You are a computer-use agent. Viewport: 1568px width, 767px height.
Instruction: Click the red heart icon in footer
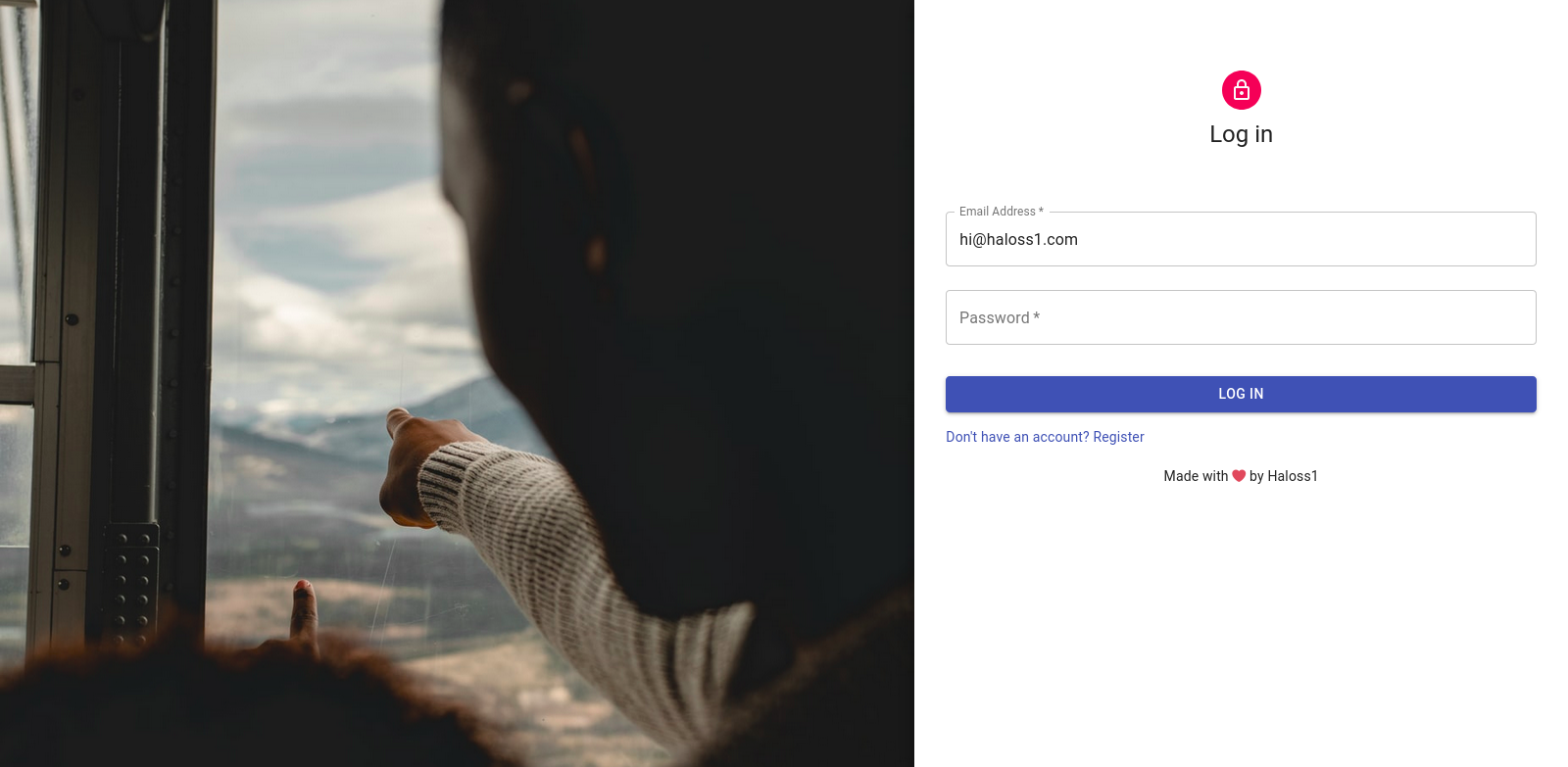point(1239,476)
